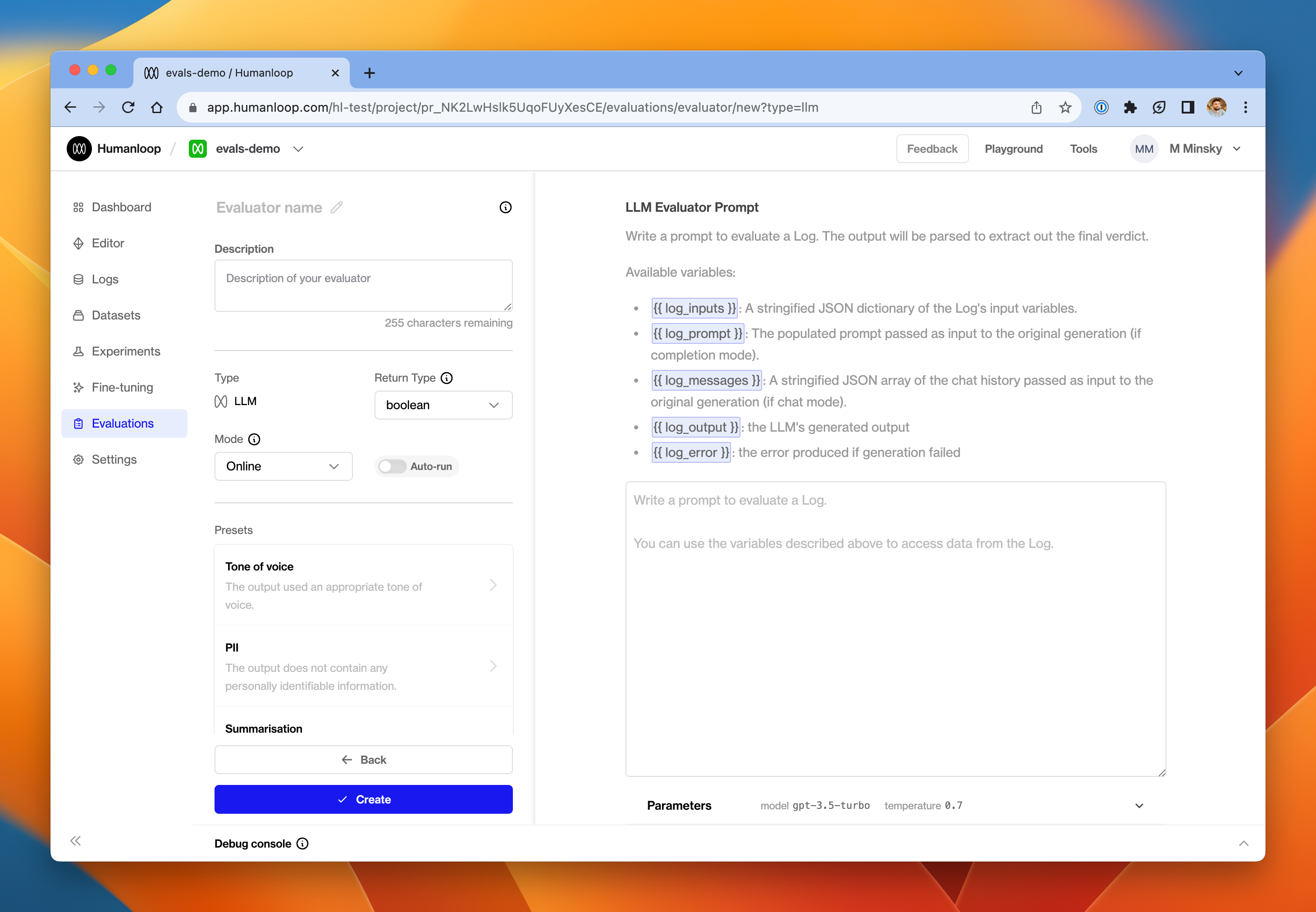Enable the Auto-run toggle
The image size is (1316, 912).
pyautogui.click(x=393, y=466)
